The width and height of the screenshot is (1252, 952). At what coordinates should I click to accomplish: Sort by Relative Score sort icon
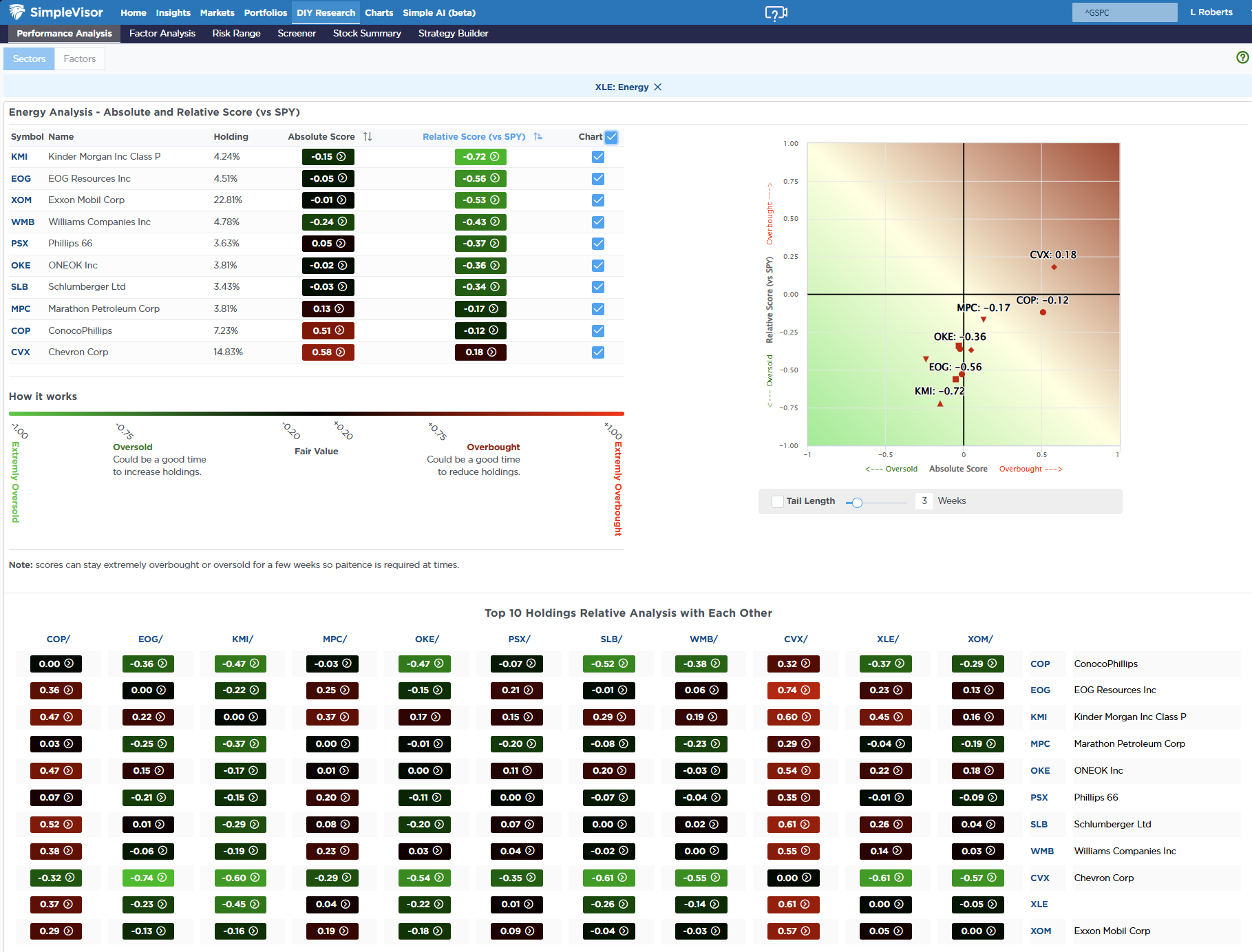coord(538,137)
